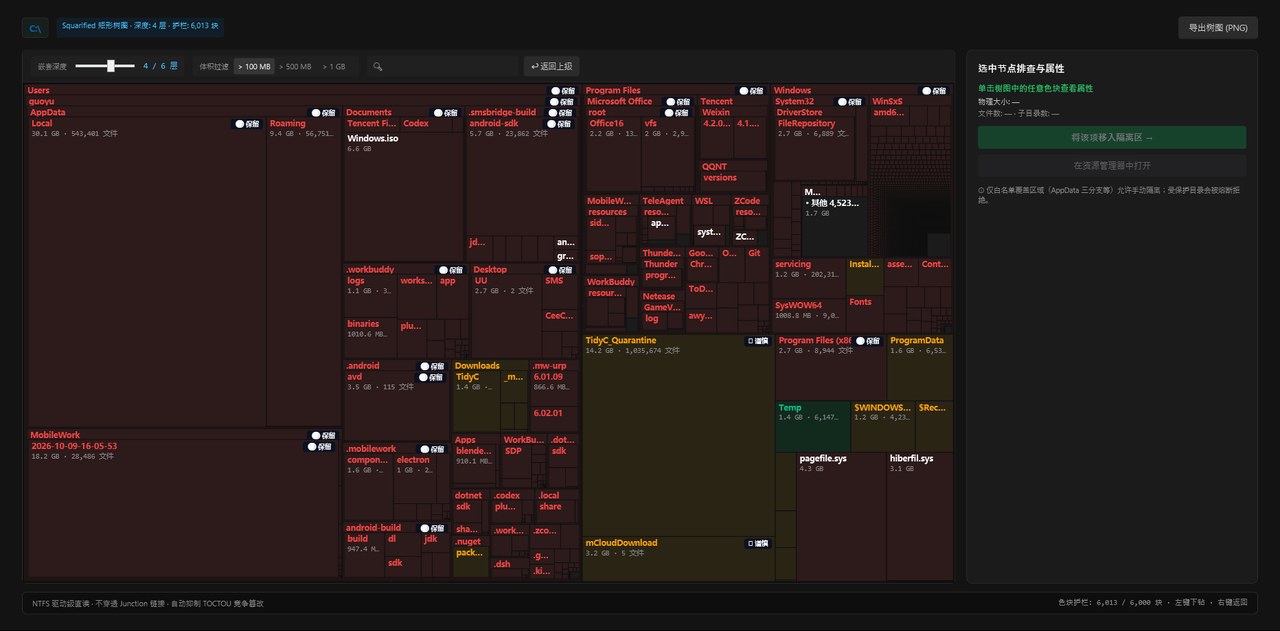Select the Roaming folder block

[x=303, y=272]
